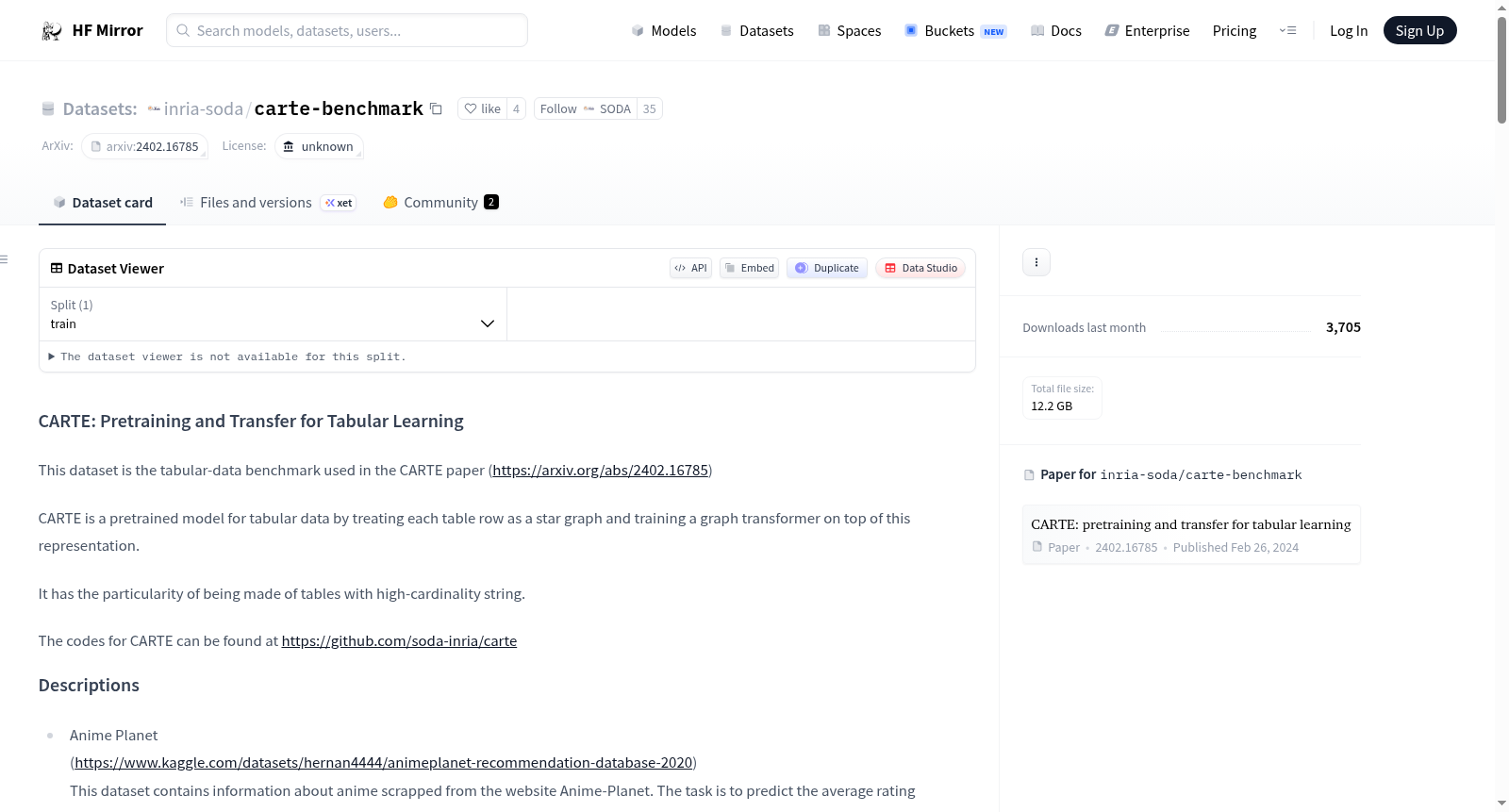Click the arxiv:2402.16785 tag
The width and height of the screenshot is (1509, 812).
point(144,146)
